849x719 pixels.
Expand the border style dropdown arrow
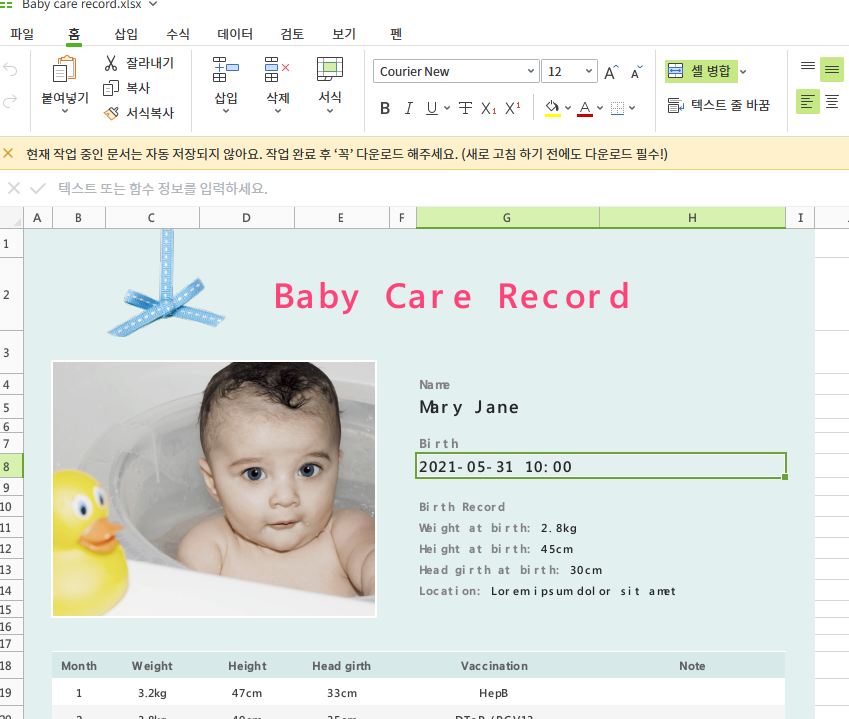[630, 107]
